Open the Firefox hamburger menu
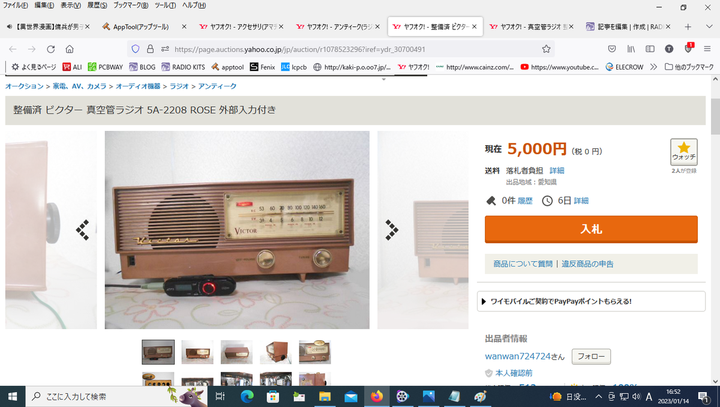Image resolution: width=720 pixels, height=407 pixels. (707, 49)
